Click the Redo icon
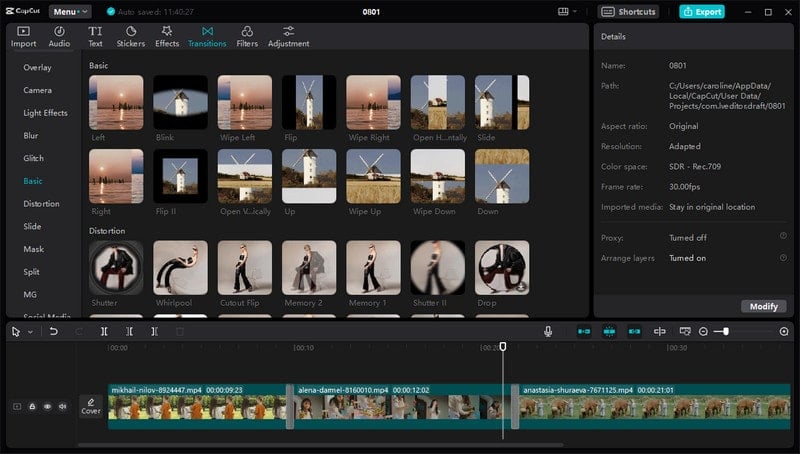The image size is (800, 454). [x=79, y=332]
